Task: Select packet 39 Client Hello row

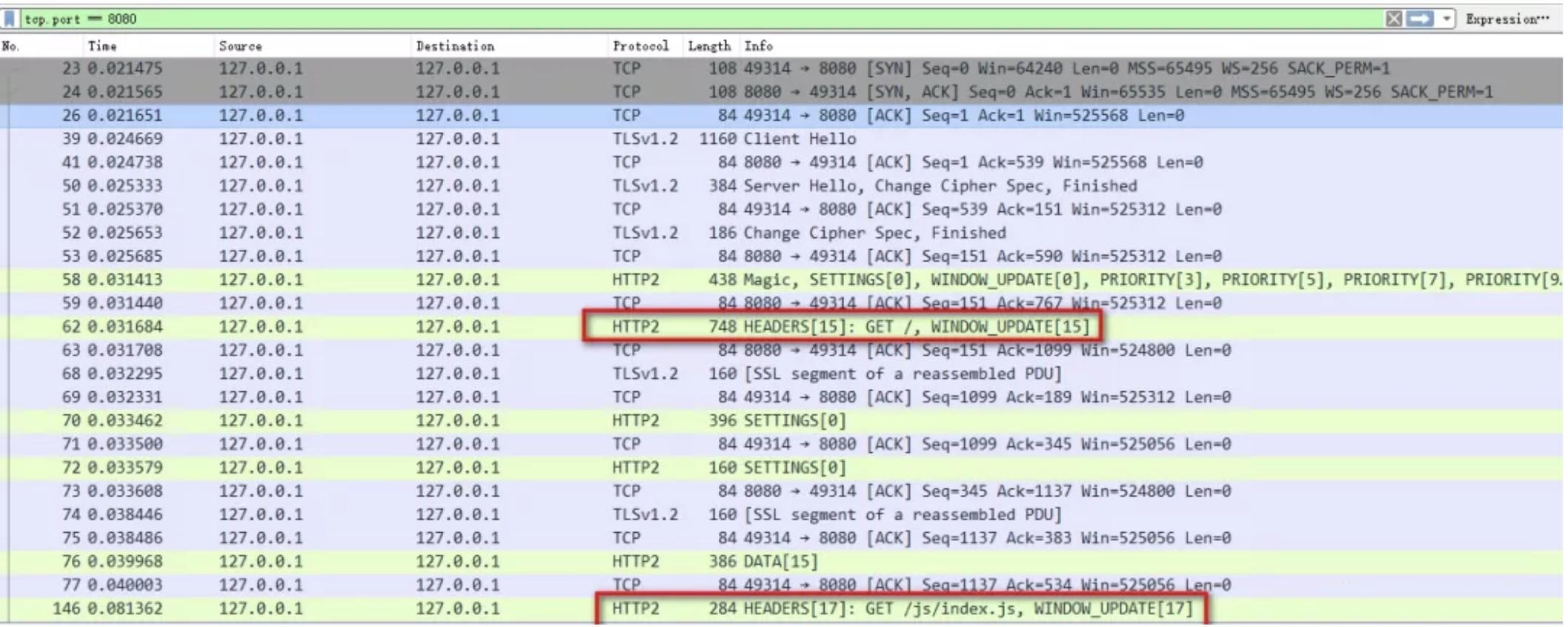Action: (x=782, y=139)
